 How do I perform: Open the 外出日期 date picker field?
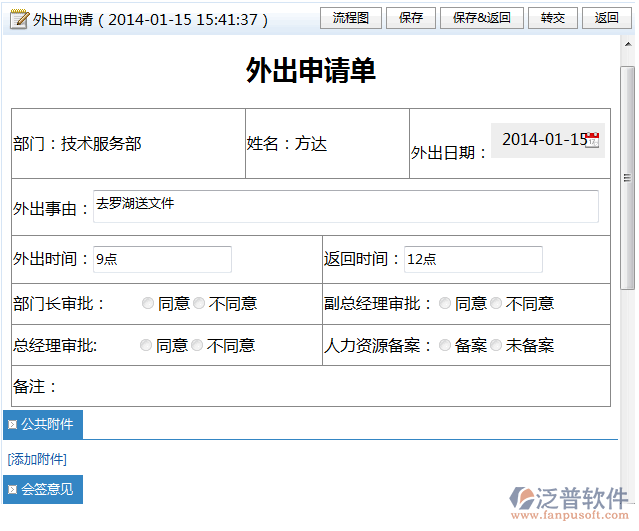(541, 140)
